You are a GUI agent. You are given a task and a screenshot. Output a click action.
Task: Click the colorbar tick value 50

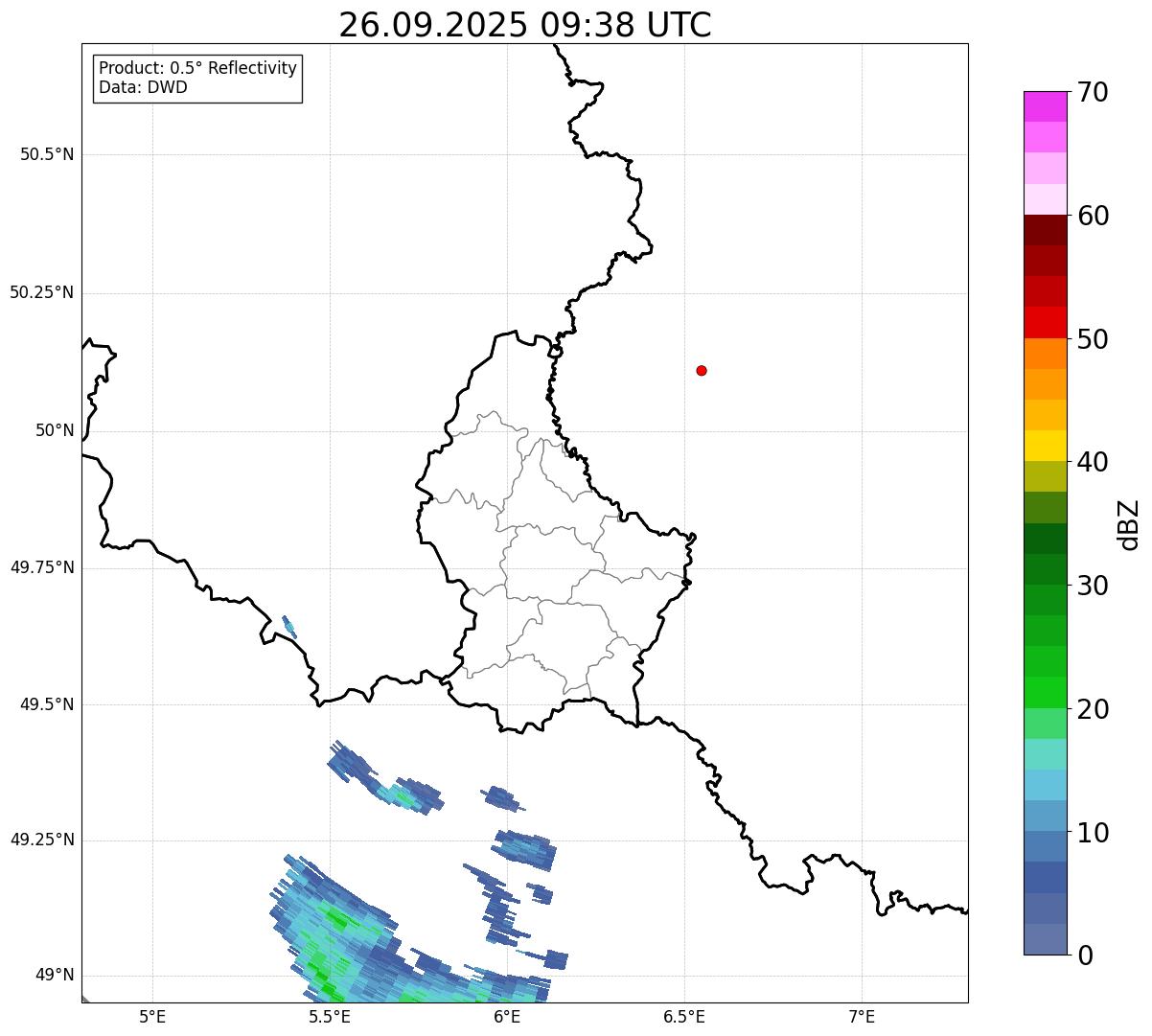tap(1093, 339)
